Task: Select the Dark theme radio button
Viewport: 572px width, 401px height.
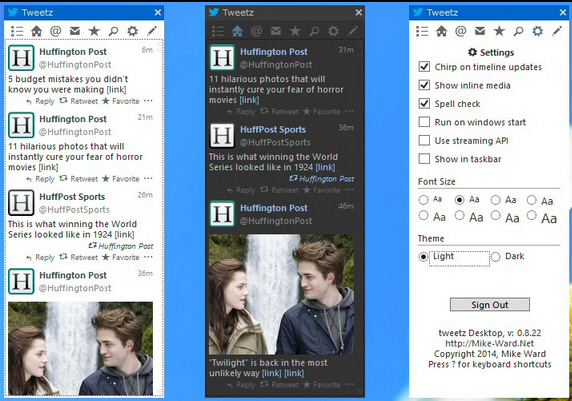Action: click(x=495, y=257)
